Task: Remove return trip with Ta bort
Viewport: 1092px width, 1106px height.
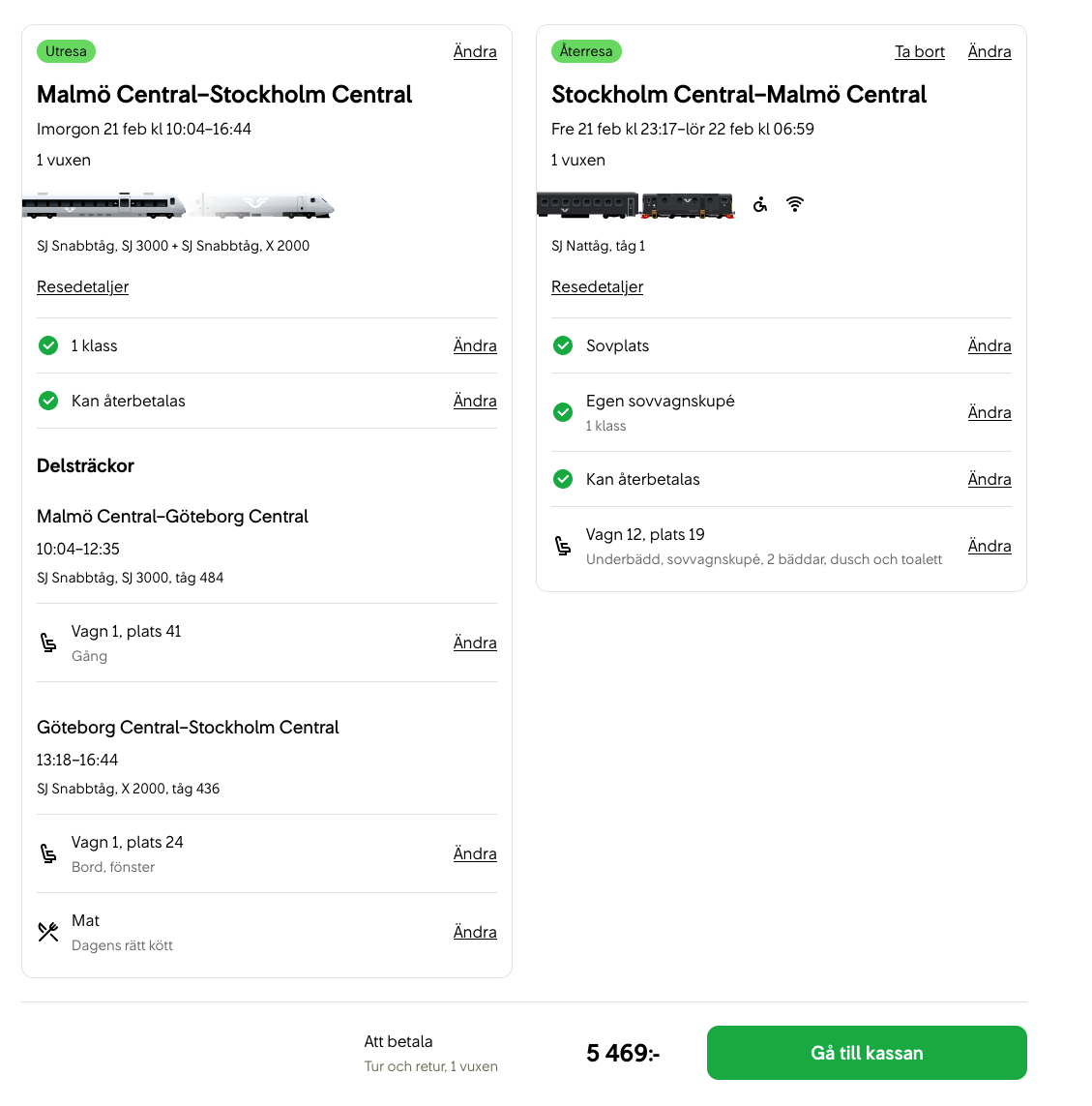Action: [919, 51]
